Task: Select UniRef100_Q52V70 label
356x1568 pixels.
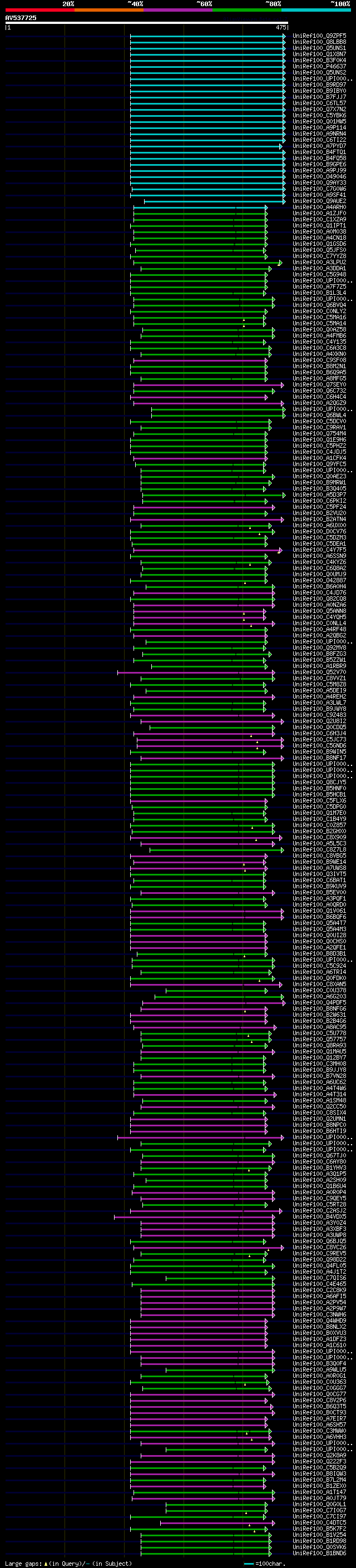Action: click(319, 672)
